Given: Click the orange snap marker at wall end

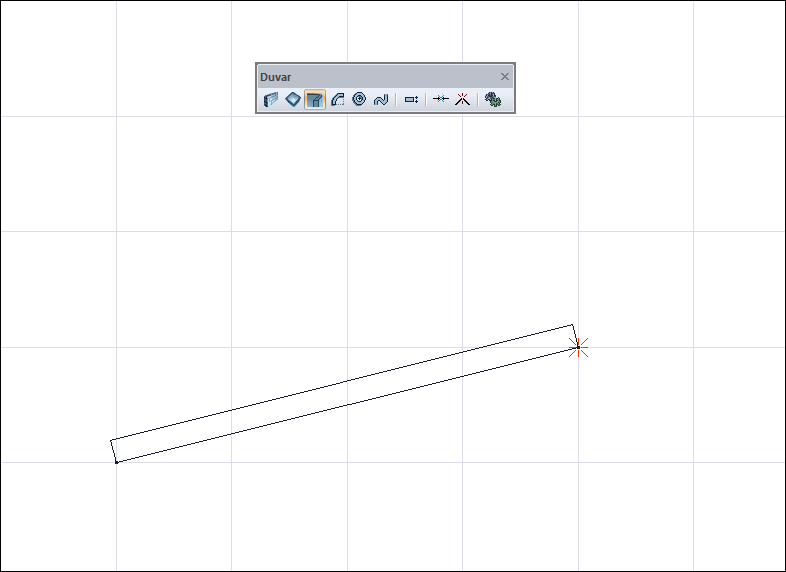Looking at the screenshot, I should click(x=578, y=347).
